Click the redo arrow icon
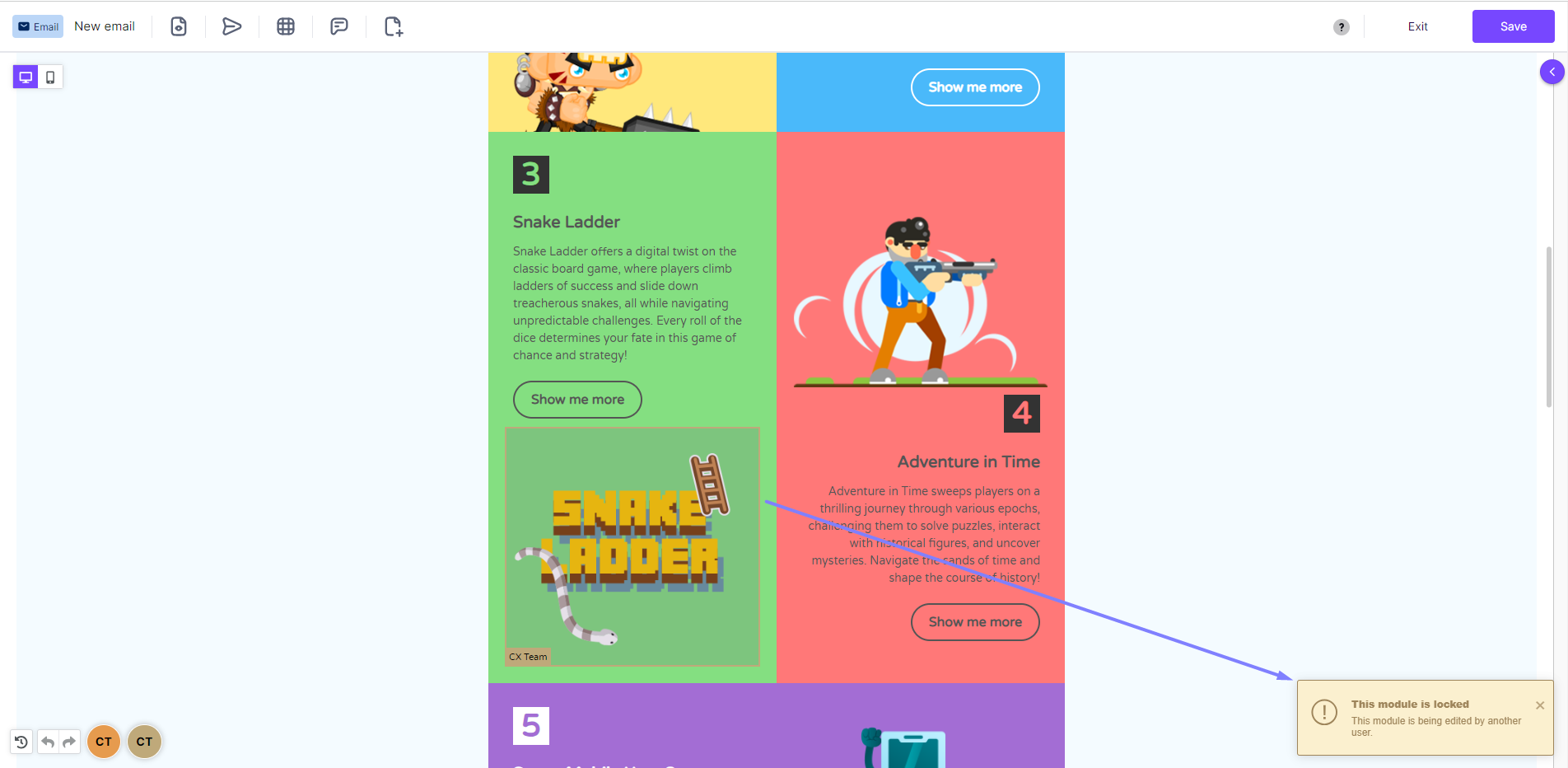Image resolution: width=1568 pixels, height=768 pixels. click(70, 742)
